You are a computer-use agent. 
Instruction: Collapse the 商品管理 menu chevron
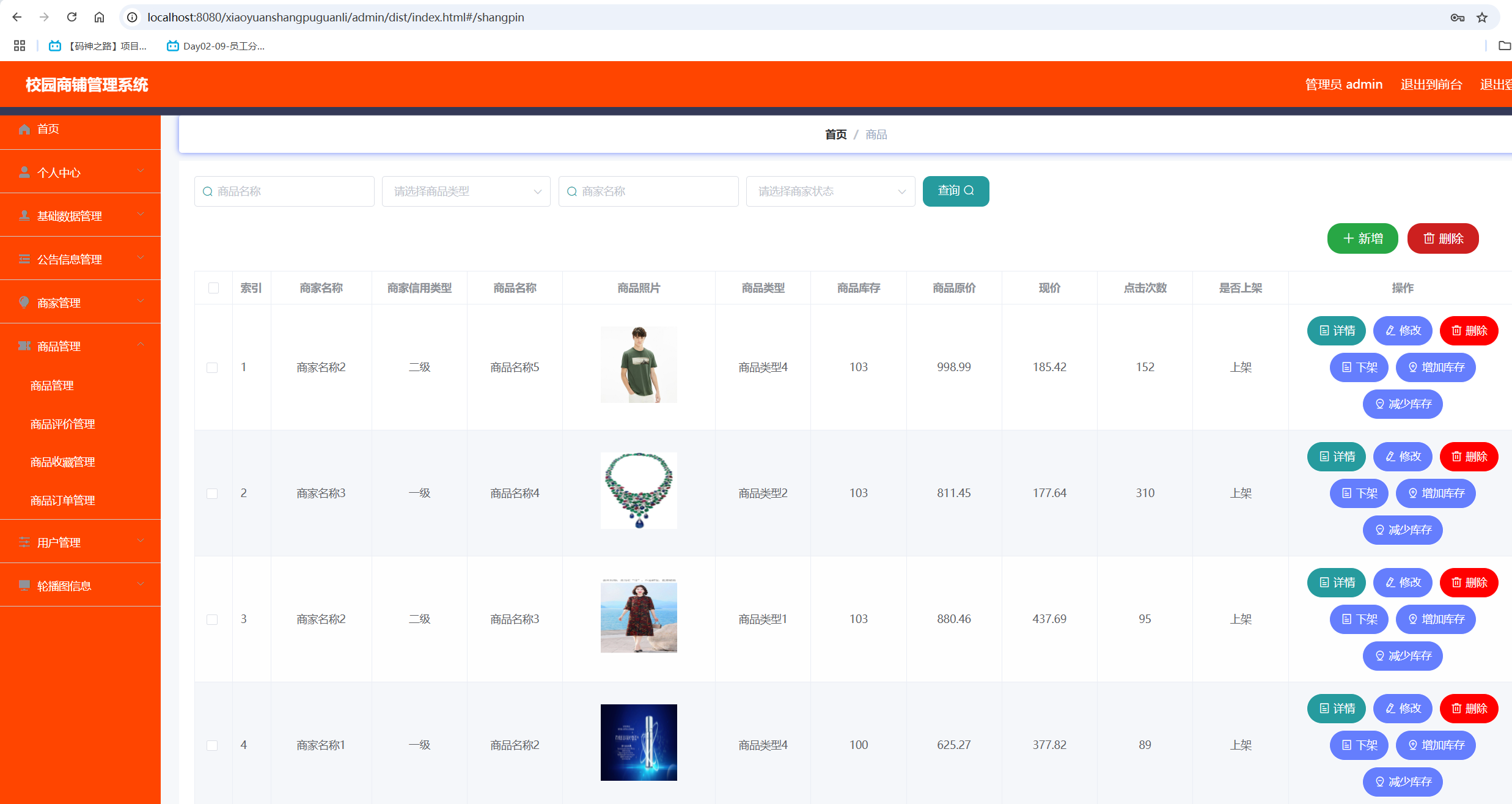tap(141, 345)
